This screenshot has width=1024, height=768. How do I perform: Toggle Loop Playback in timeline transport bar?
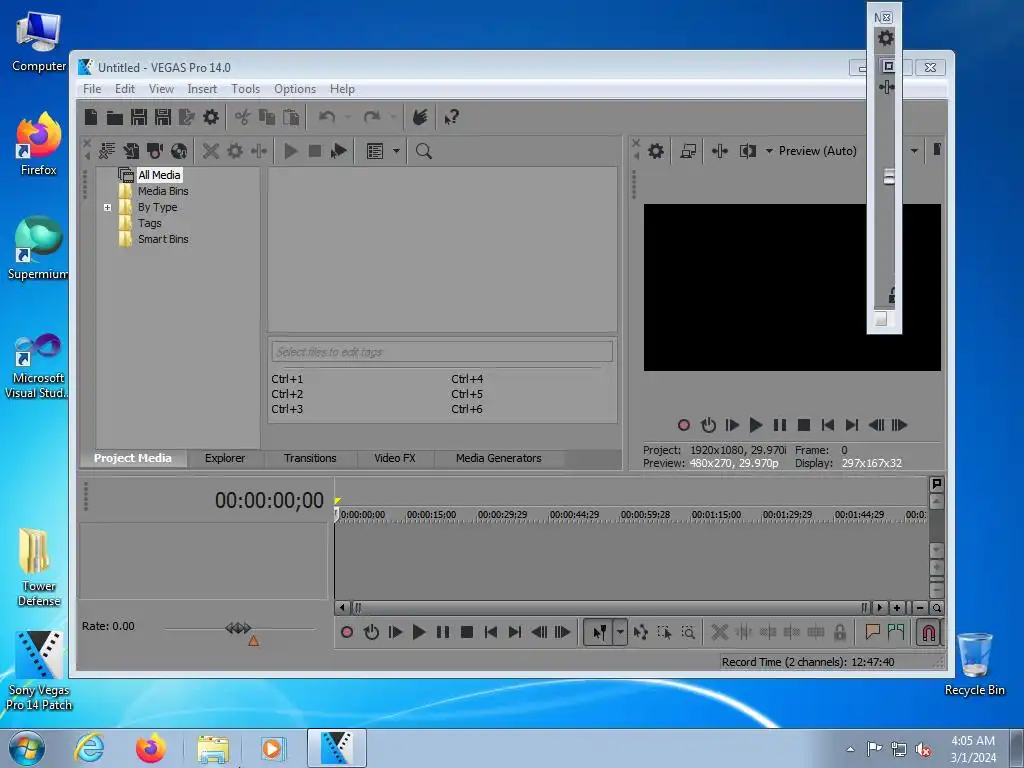[x=371, y=632]
